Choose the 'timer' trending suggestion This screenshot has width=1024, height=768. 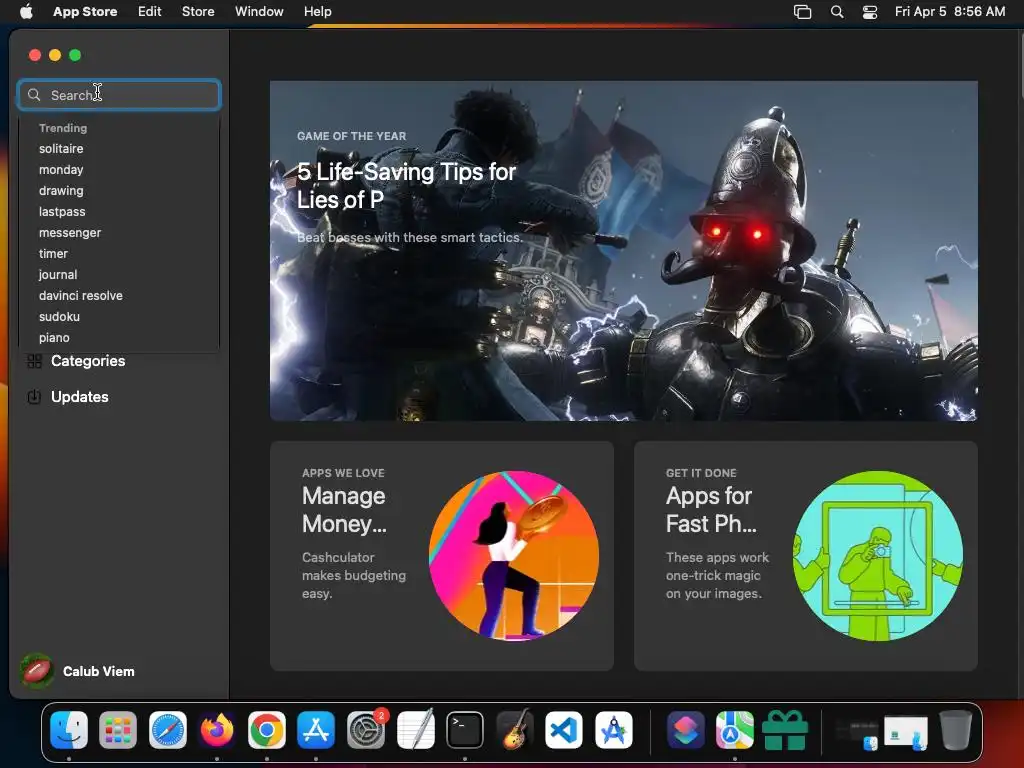pos(53,253)
